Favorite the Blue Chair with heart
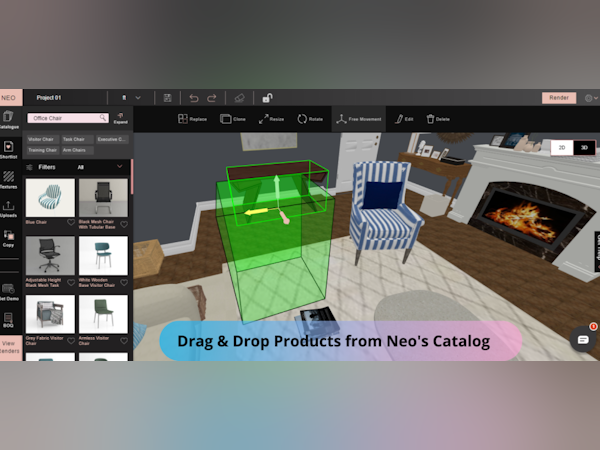Screen dimensions: 600x450 click(71, 222)
